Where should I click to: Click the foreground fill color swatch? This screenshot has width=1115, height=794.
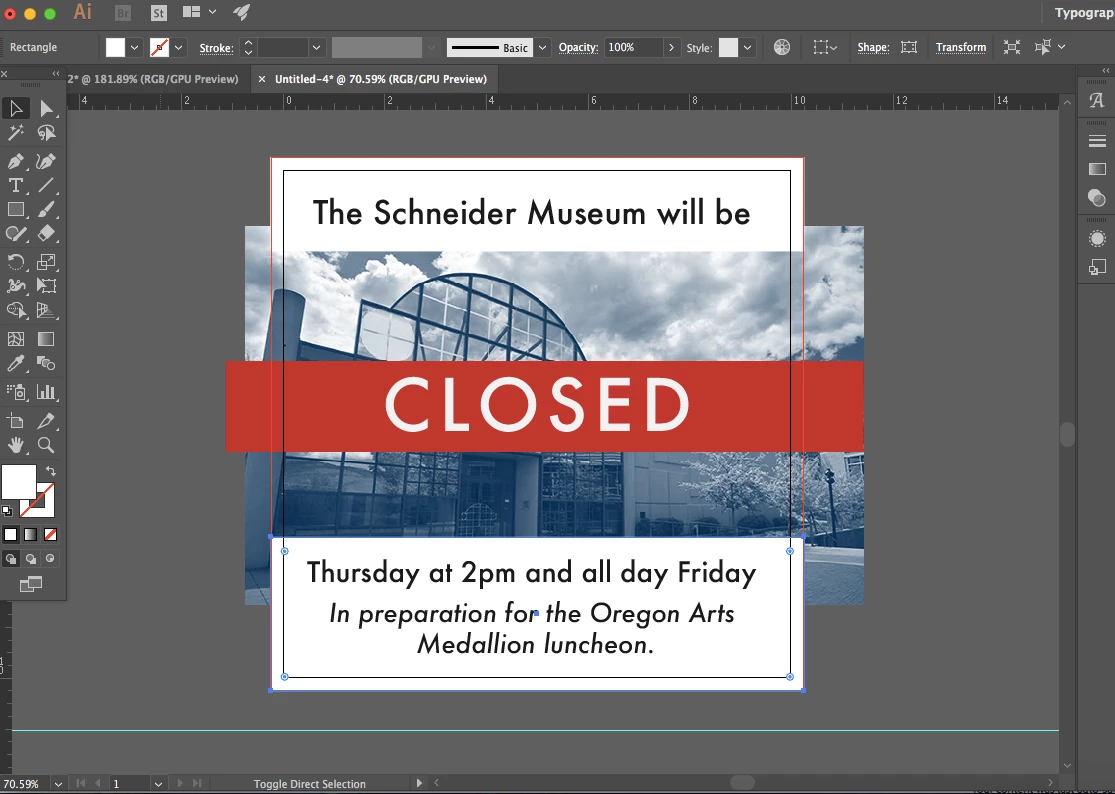tap(18, 482)
